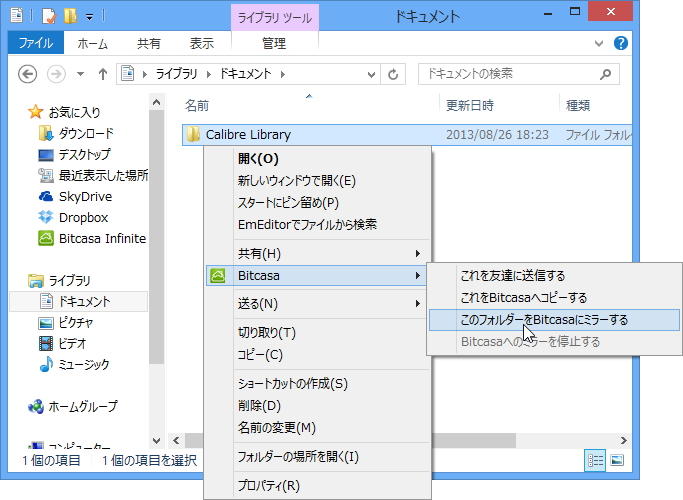The height and width of the screenshot is (500, 683).
Task: Select the ライブラリ ツール contextual tab
Action: (x=275, y=18)
